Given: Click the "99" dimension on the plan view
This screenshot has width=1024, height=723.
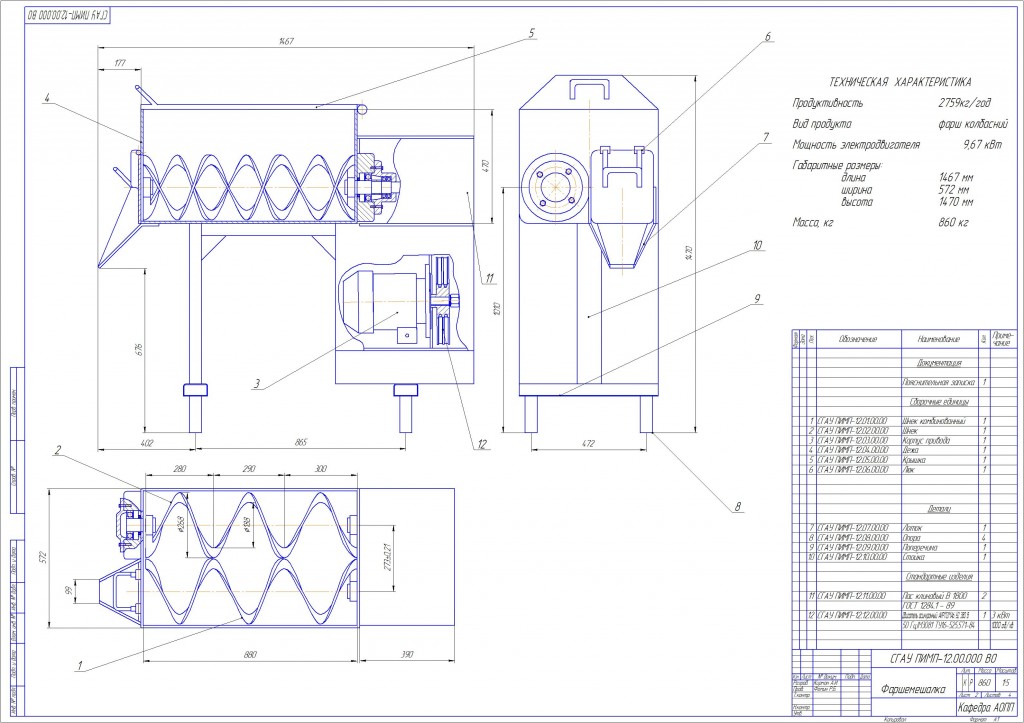Looking at the screenshot, I should (68, 591).
